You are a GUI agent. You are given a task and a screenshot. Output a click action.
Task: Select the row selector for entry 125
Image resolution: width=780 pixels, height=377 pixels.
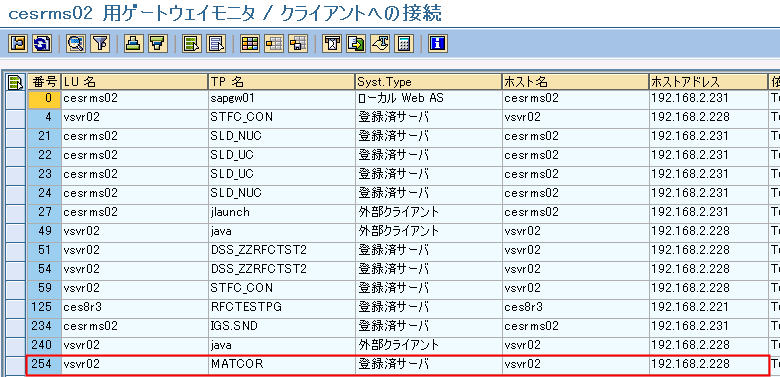click(x=16, y=307)
